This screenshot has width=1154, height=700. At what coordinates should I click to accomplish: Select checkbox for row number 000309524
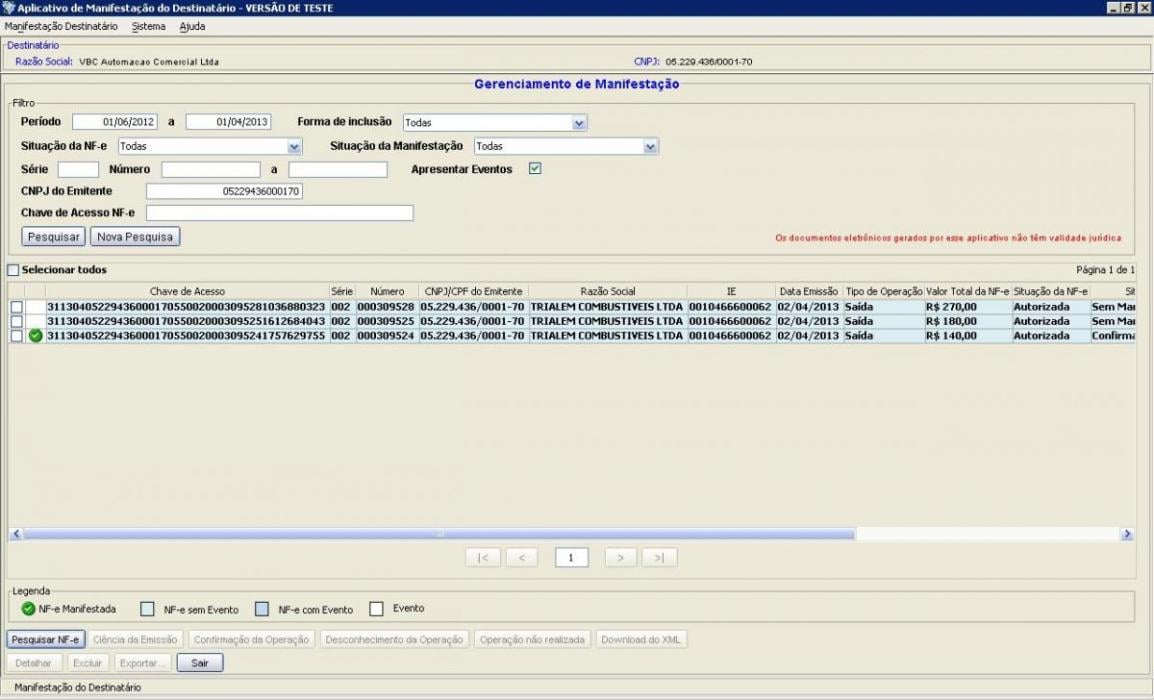tap(16, 336)
